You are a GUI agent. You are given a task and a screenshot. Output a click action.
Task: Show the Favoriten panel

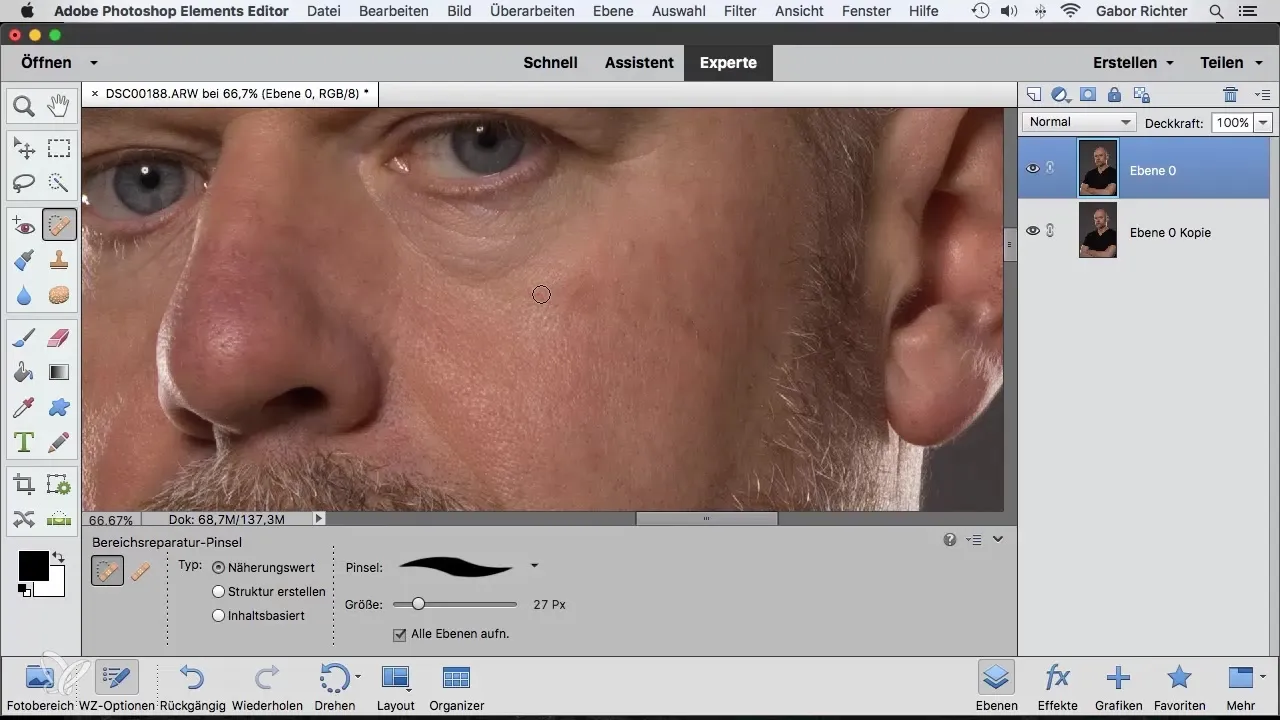(1179, 688)
